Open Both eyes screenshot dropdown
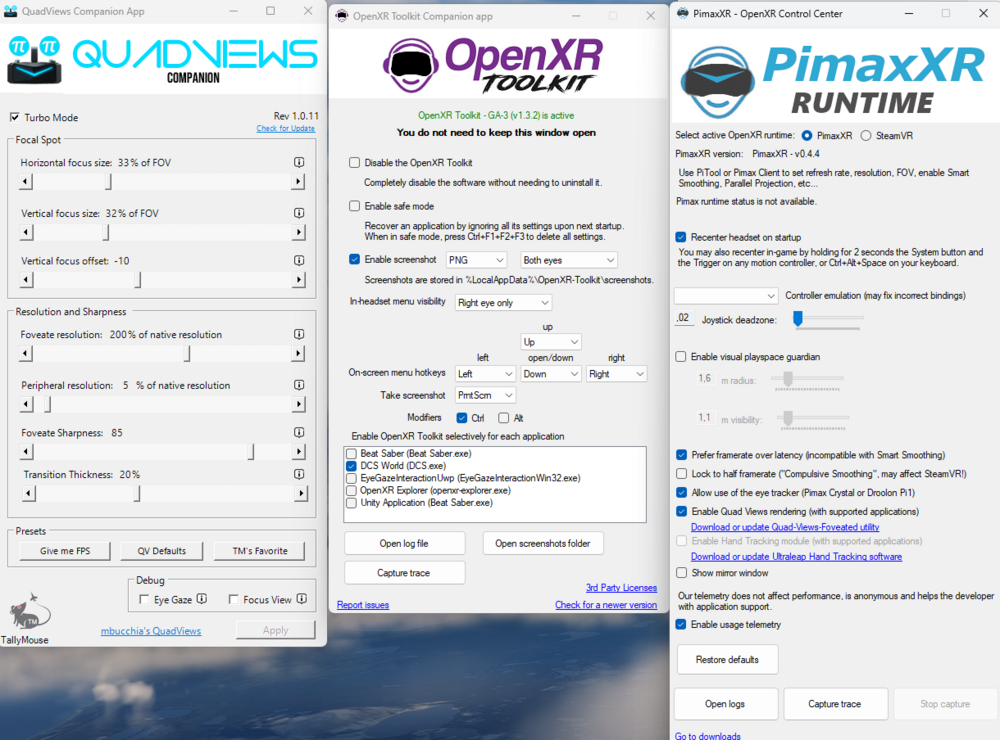Screen dimensions: 1000x740 point(568,260)
